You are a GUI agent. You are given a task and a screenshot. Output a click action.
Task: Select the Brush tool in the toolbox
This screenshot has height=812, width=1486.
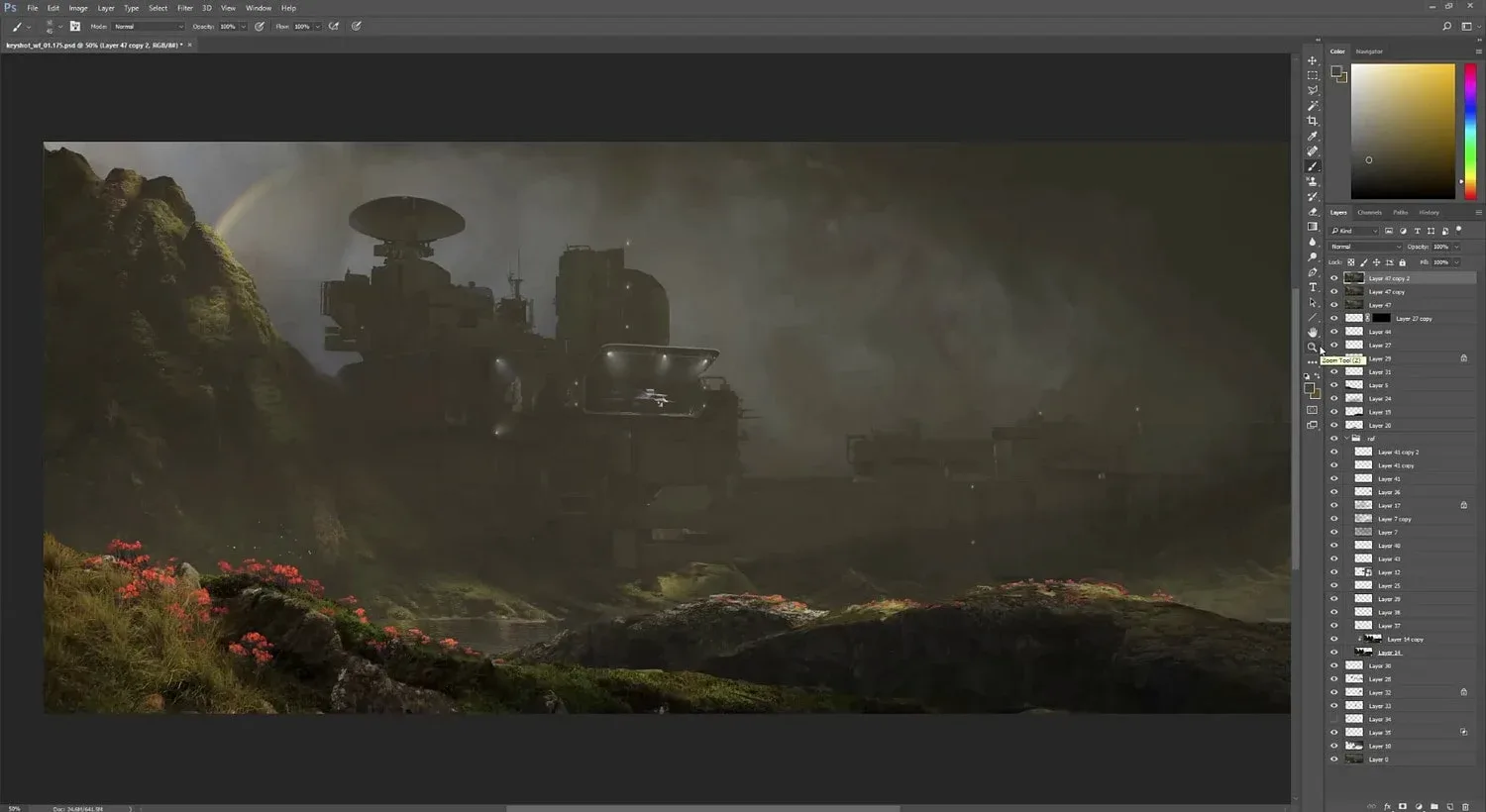point(1313,166)
